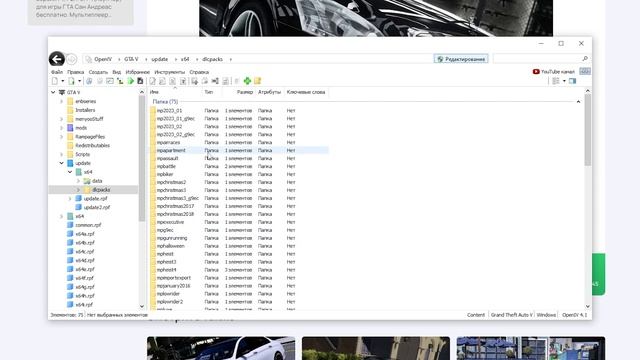Expand the Scripts tree node
The width and height of the screenshot is (640, 360).
tap(62, 154)
